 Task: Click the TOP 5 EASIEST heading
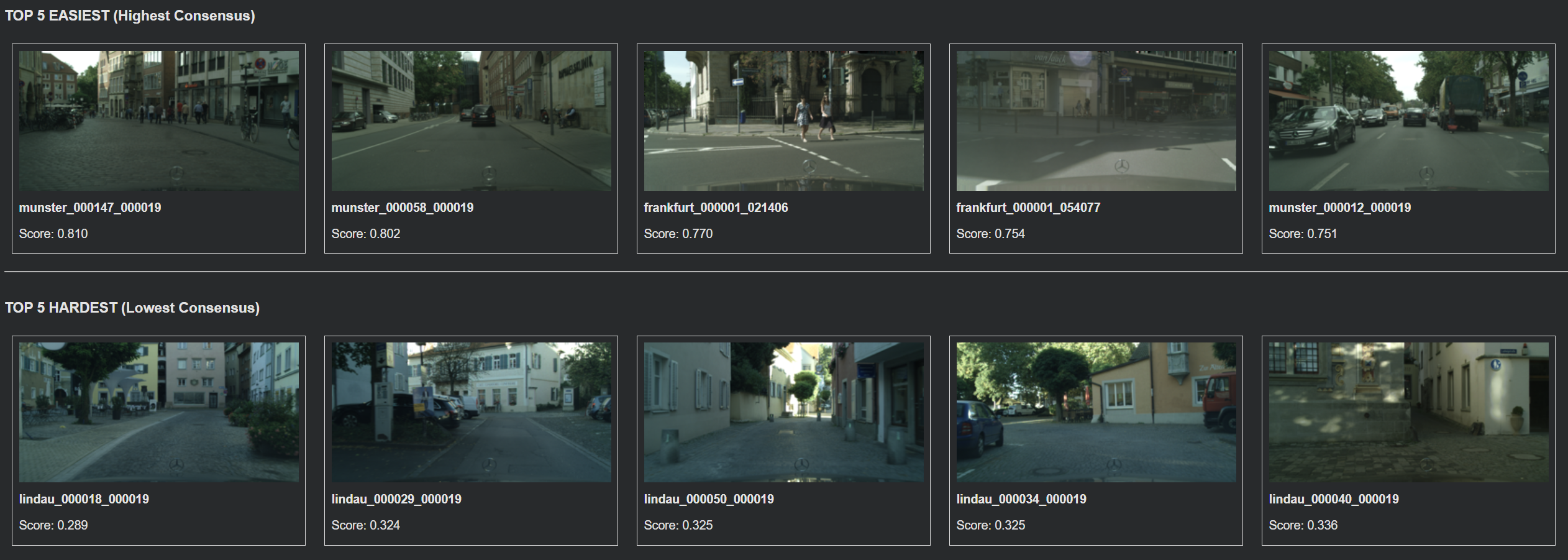point(130,16)
